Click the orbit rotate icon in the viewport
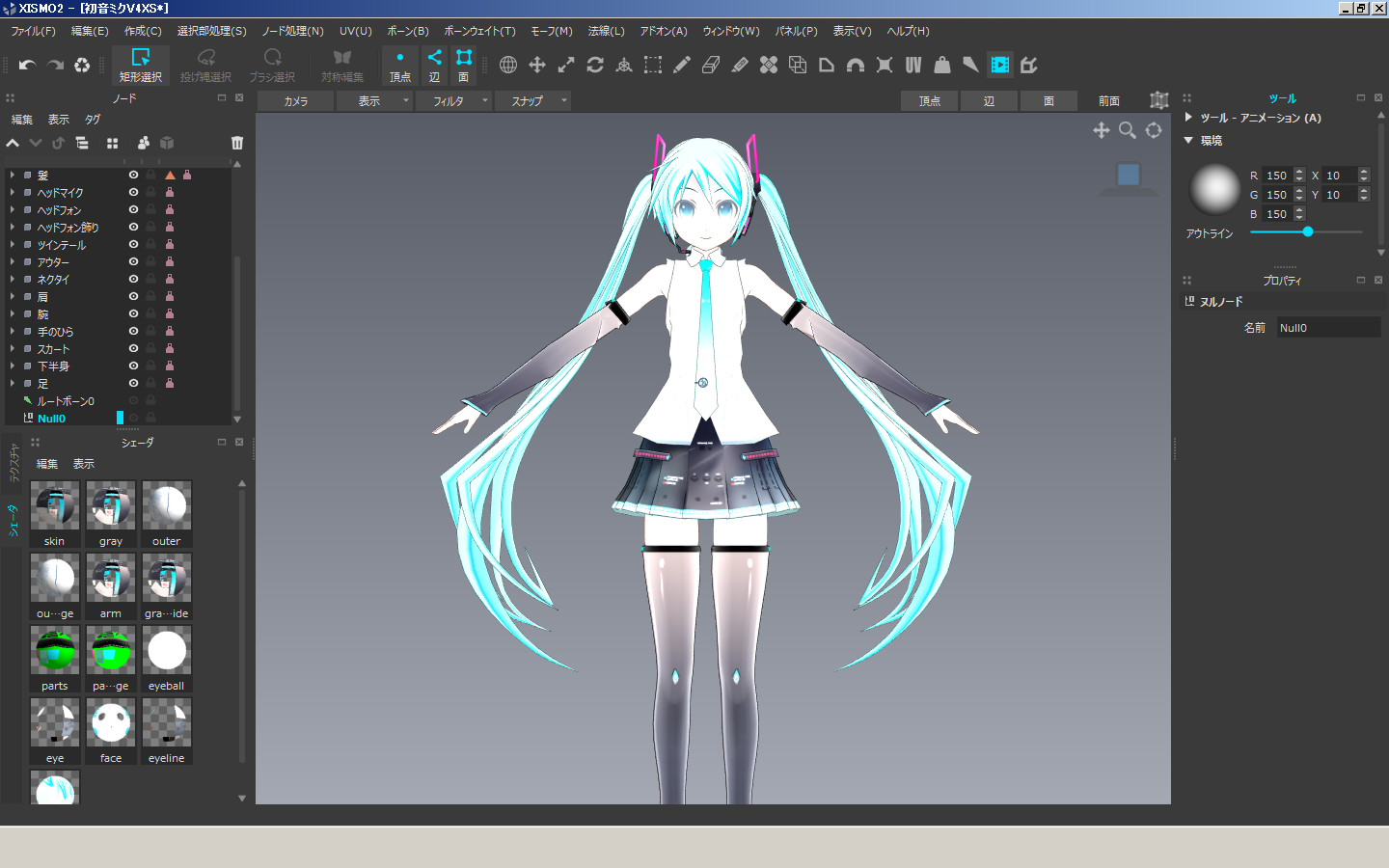Viewport: 1389px width, 868px height. click(1154, 130)
